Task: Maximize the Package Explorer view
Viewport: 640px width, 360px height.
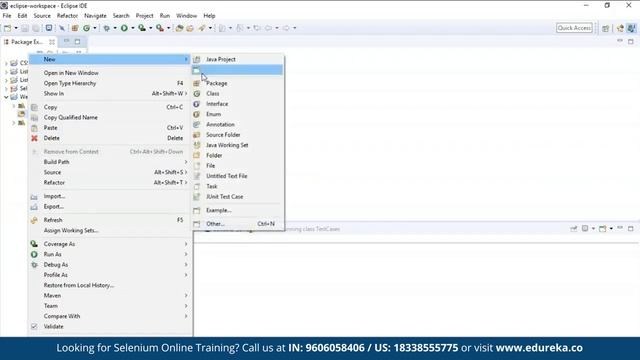Action: tap(78, 41)
